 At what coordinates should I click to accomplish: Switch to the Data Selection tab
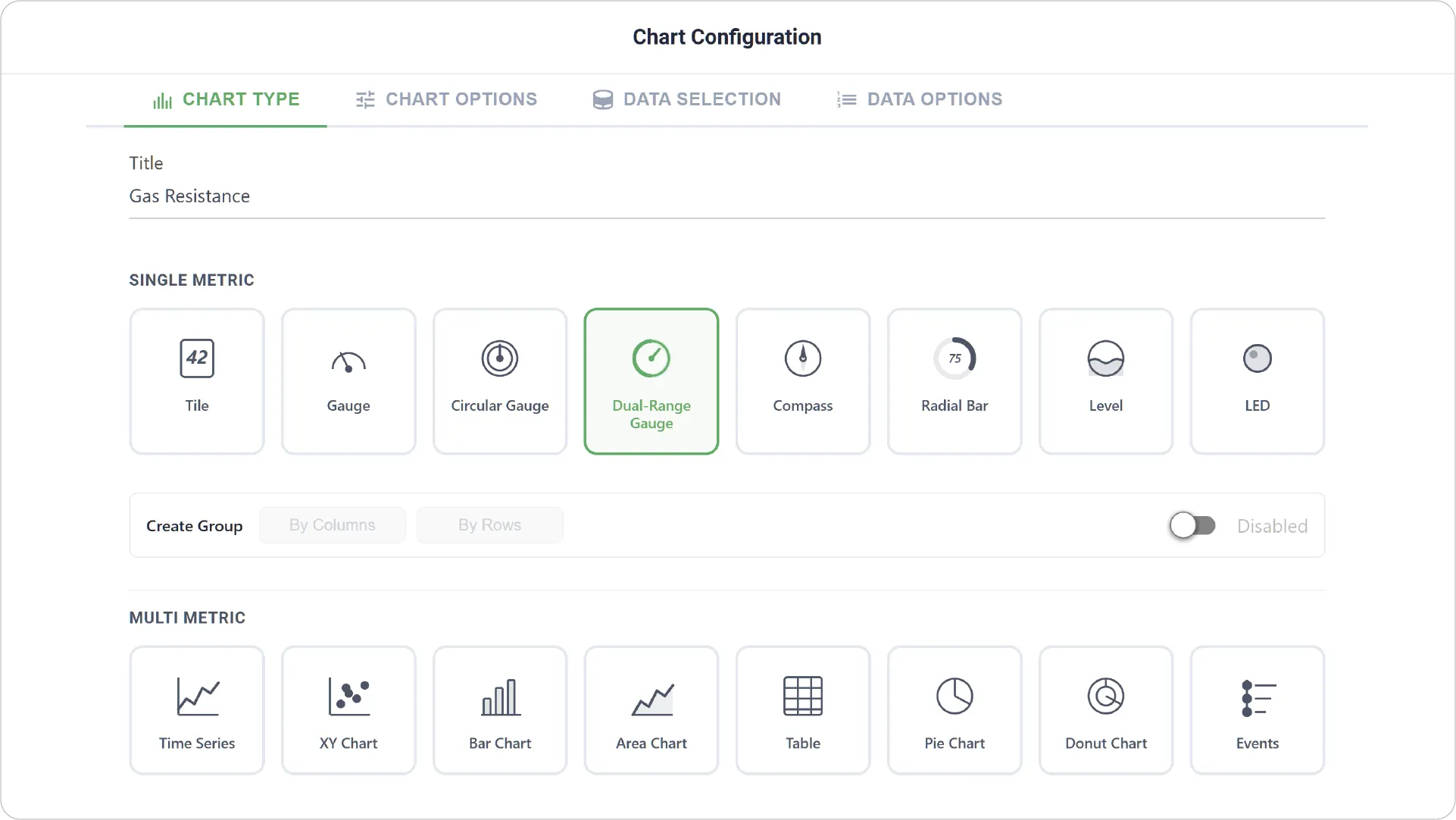point(687,99)
